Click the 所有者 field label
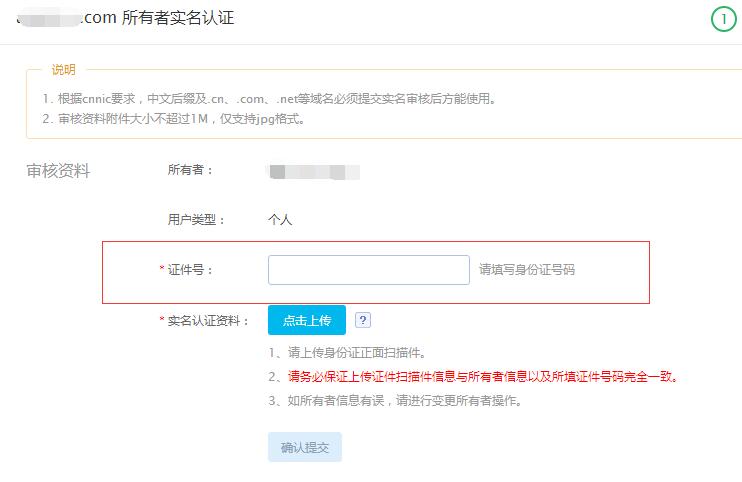 point(190,170)
